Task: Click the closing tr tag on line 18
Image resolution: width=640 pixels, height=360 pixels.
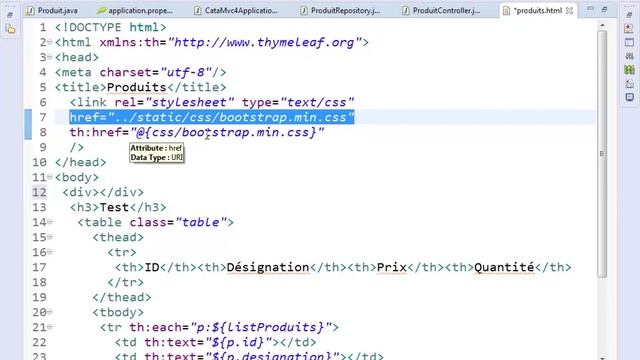Action: coord(125,282)
